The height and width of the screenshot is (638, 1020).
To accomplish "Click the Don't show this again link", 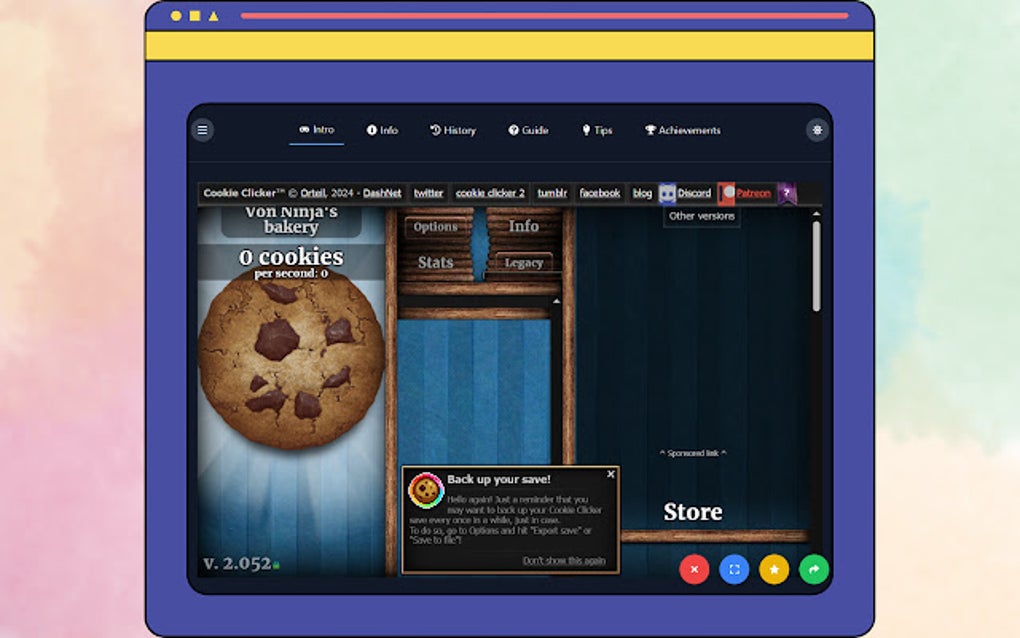I will (x=563, y=562).
